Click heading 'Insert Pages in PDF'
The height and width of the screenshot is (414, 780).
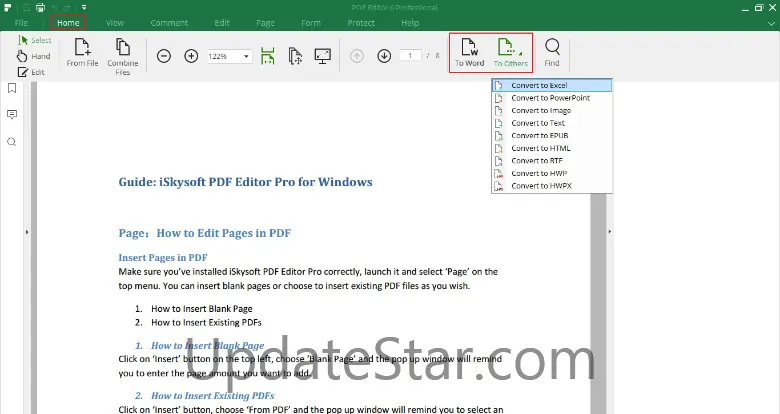tap(163, 258)
